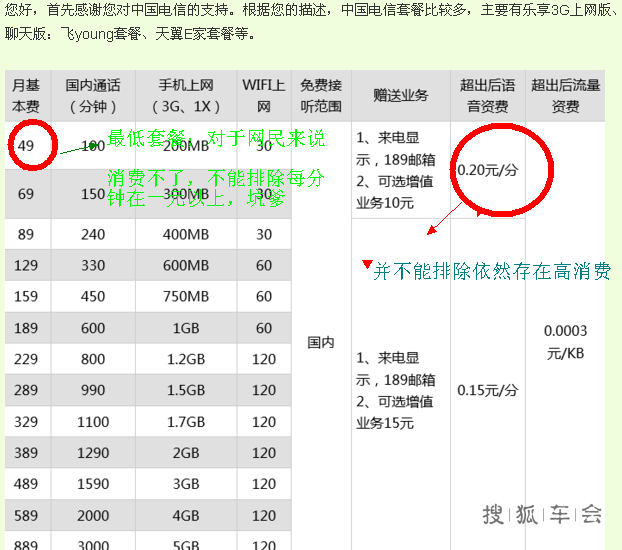Screen dimensions: 622x550
Task: Click the 3GB data cell
Action: [x=186, y=484]
